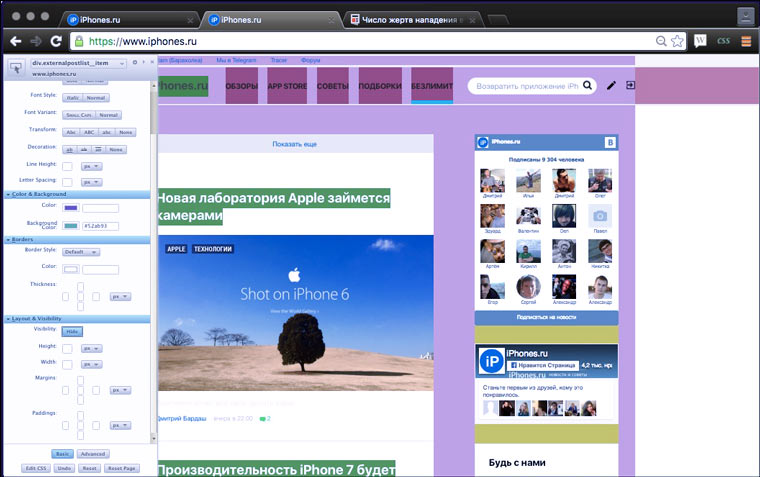
Task: Click the login icon in site header
Action: pyautogui.click(x=630, y=85)
